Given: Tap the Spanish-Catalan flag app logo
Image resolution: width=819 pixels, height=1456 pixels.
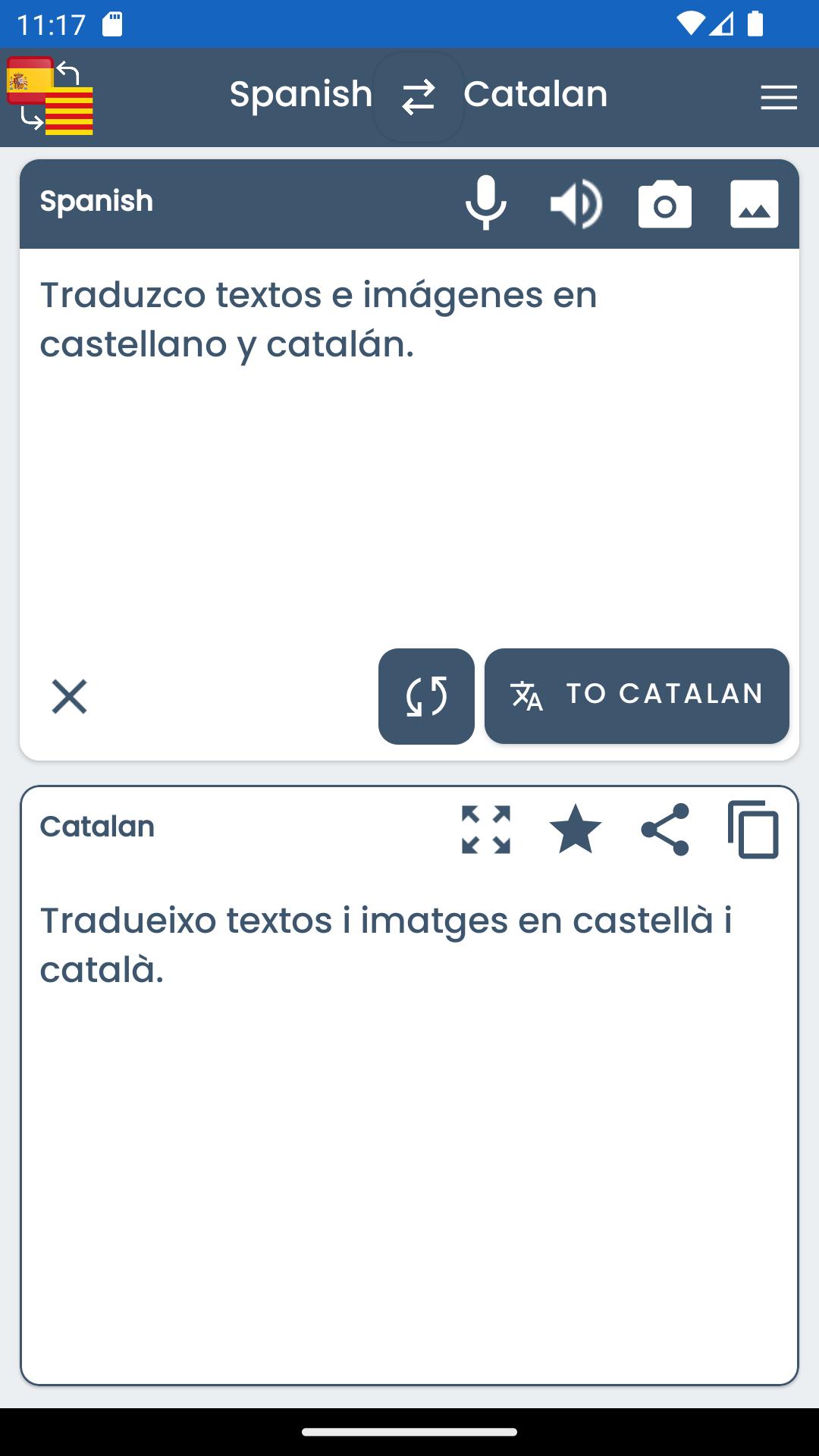Looking at the screenshot, I should point(50,97).
